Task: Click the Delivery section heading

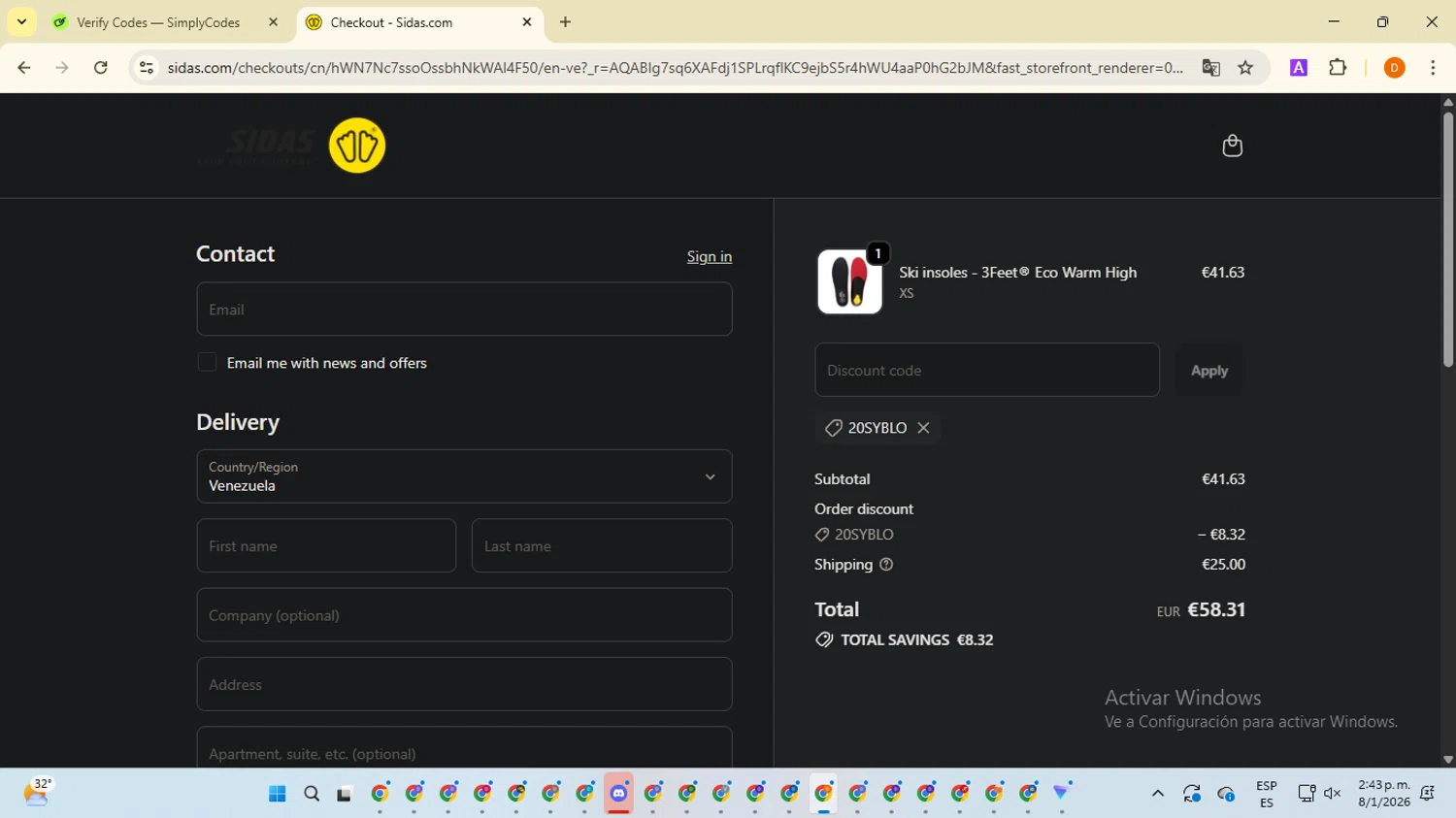Action: (238, 422)
